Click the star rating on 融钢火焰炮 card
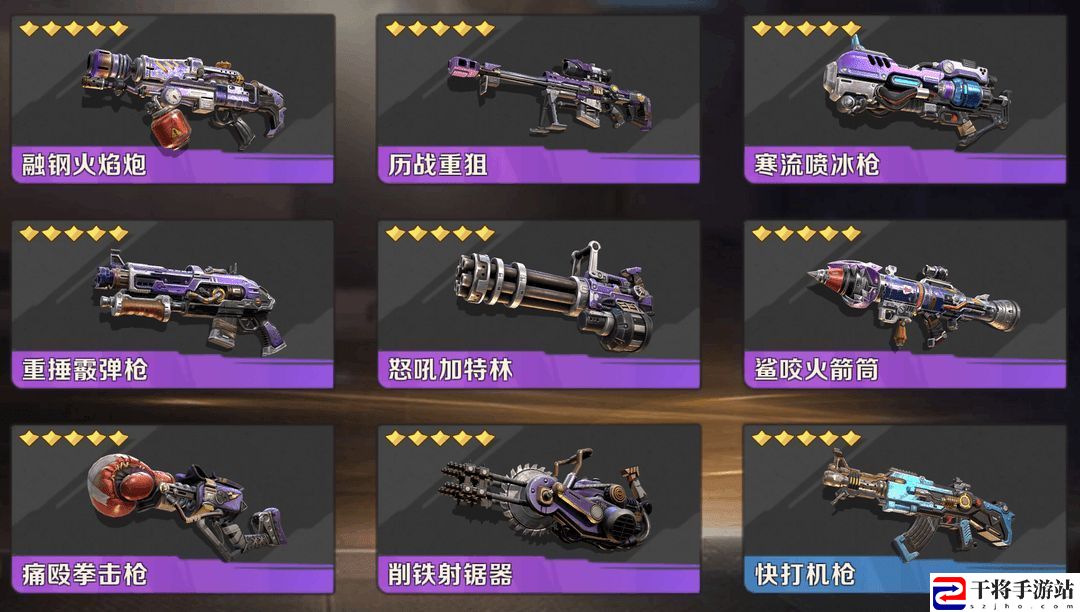This screenshot has height=612, width=1080. pos(74,28)
